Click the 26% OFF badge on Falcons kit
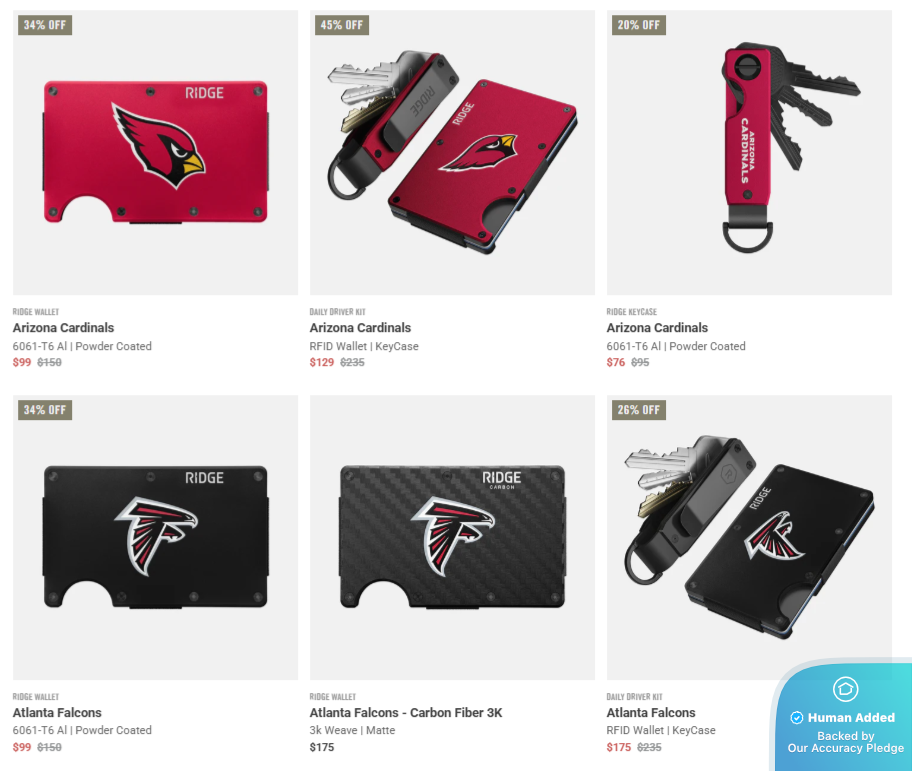Viewport: 912px width, 771px height. tap(639, 410)
